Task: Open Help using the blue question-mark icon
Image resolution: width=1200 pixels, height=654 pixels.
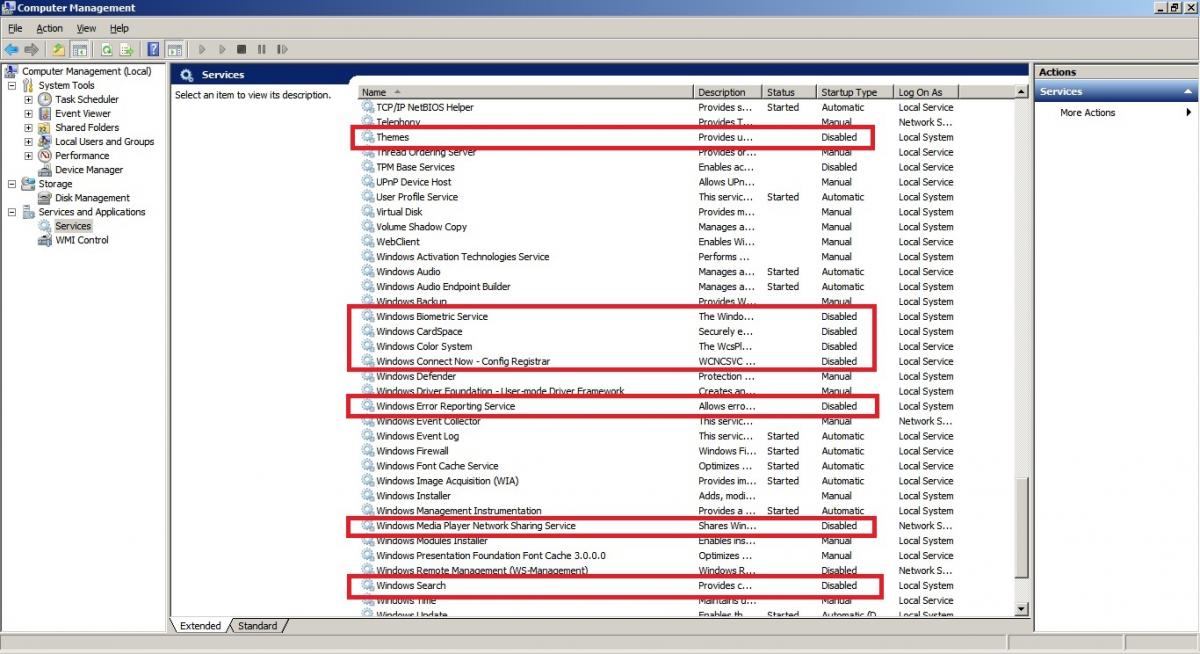Action: click(154, 49)
